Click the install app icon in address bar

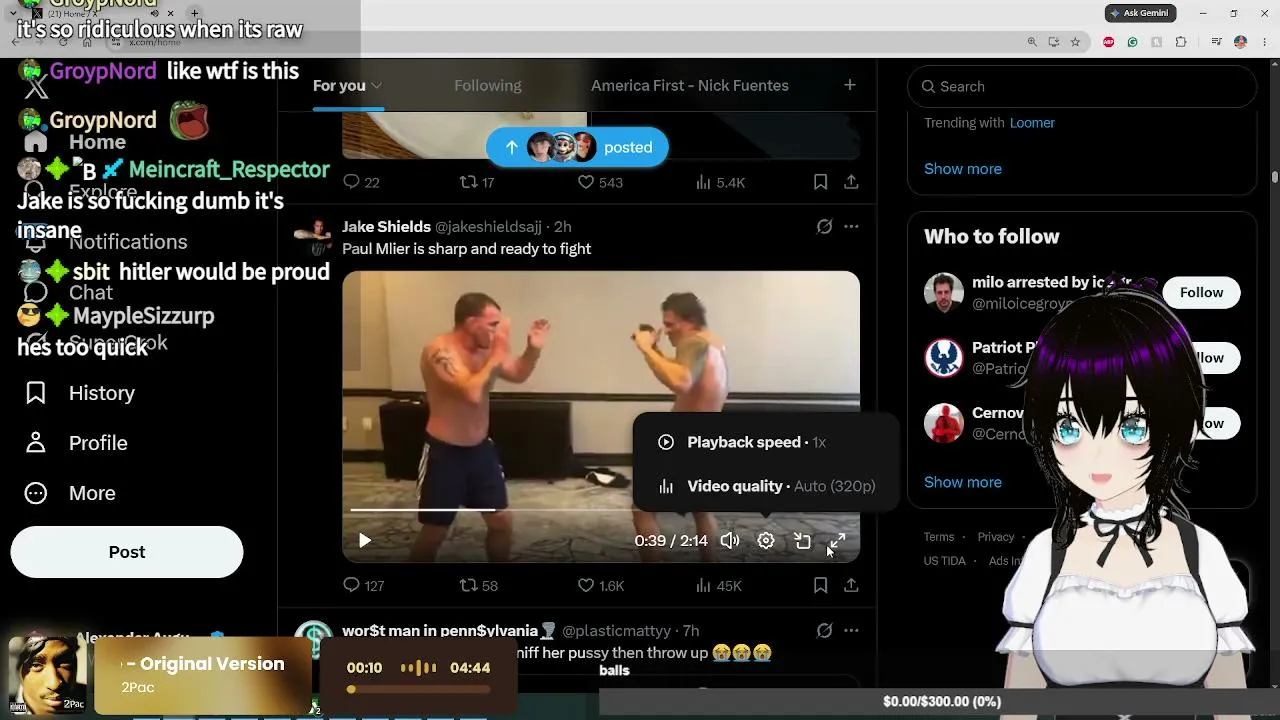coord(1054,42)
